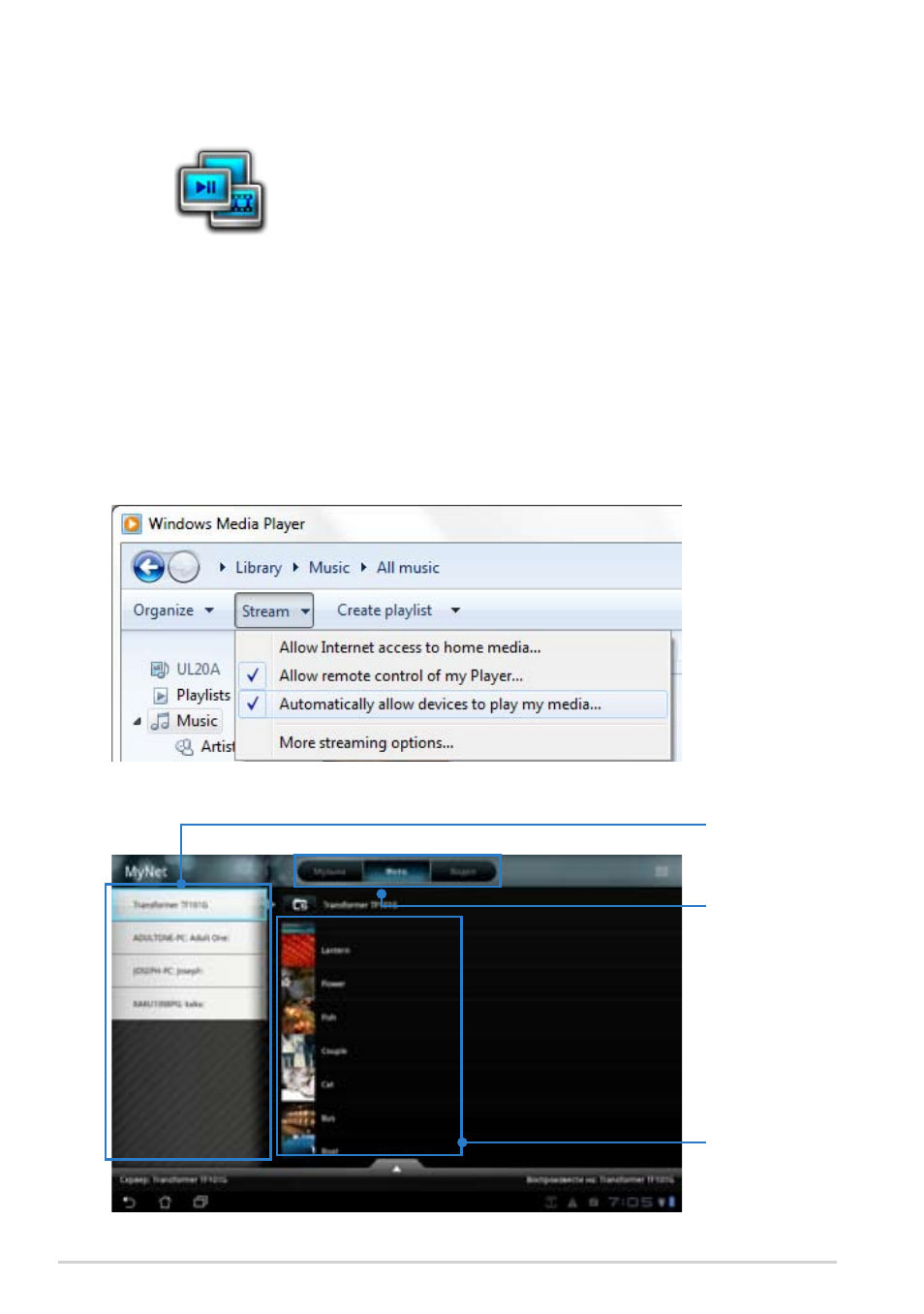Expand the arrow before All music breadcrumb
Image resolution: width=924 pixels, height=1314 pixels.
tap(364, 568)
